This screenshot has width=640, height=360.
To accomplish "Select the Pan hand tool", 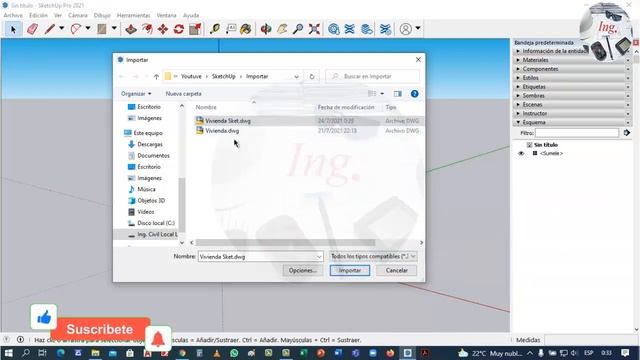I will coord(282,29).
